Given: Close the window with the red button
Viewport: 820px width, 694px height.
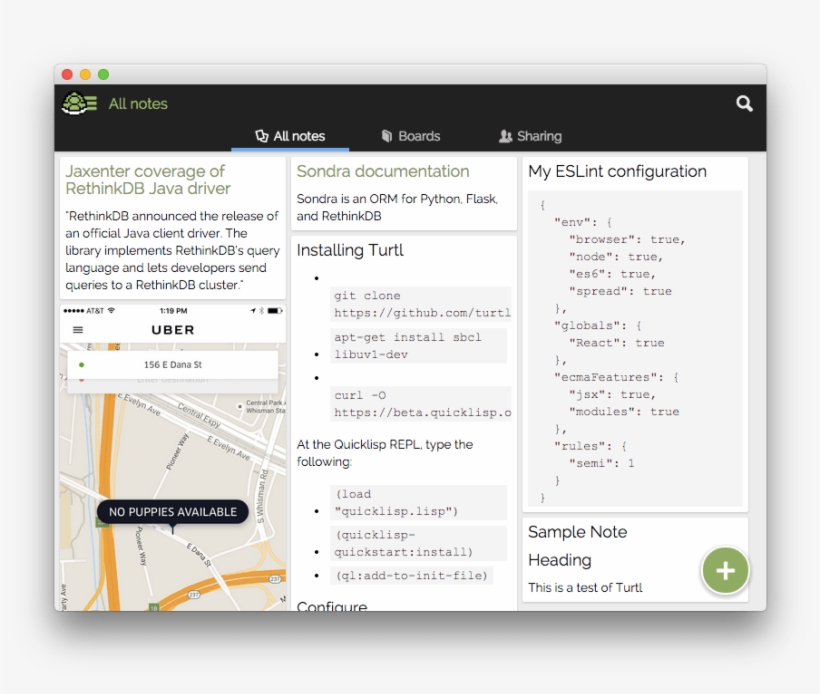Looking at the screenshot, I should [x=67, y=74].
